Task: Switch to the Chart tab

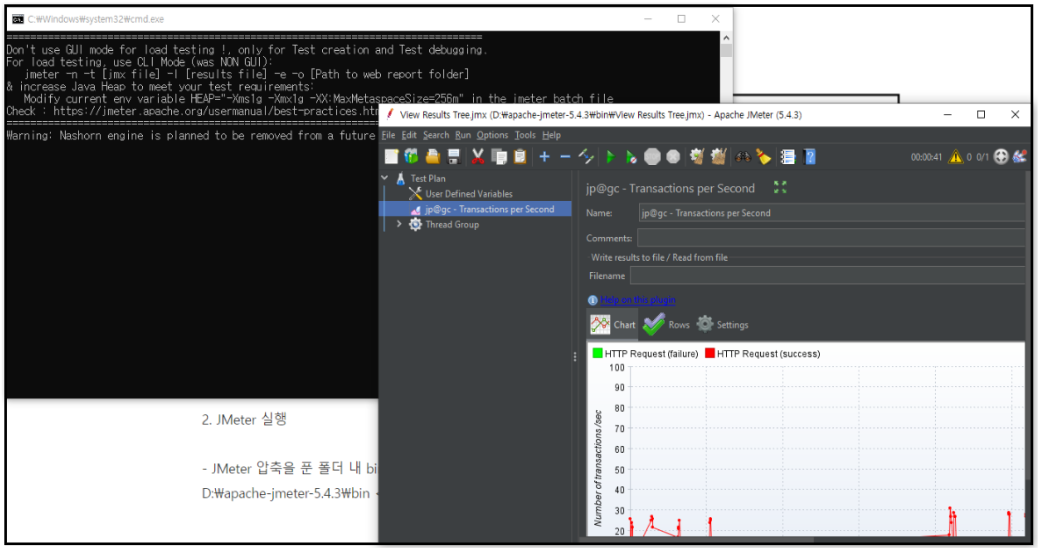Action: (613, 325)
